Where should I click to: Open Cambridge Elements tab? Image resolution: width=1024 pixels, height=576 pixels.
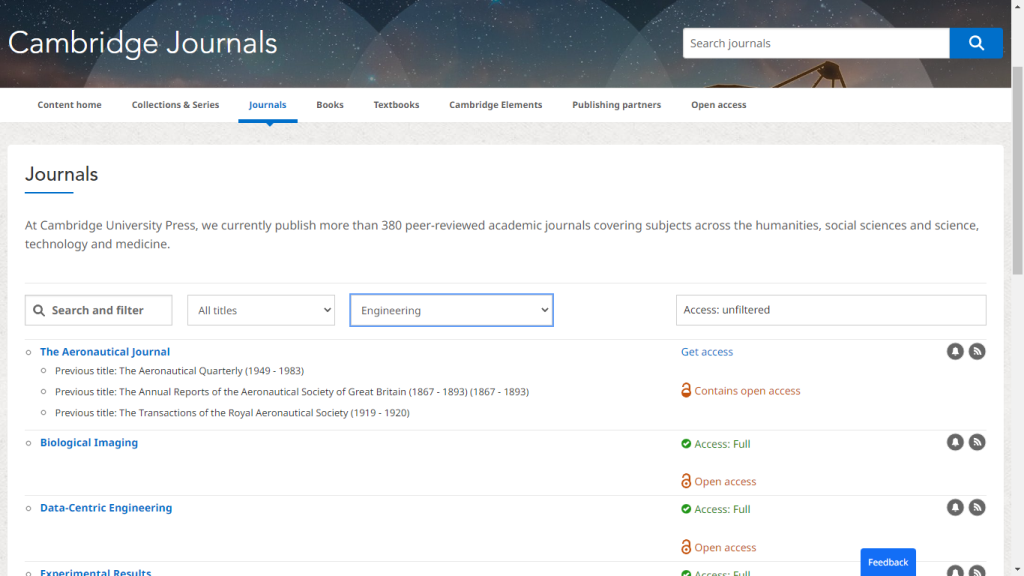(496, 104)
